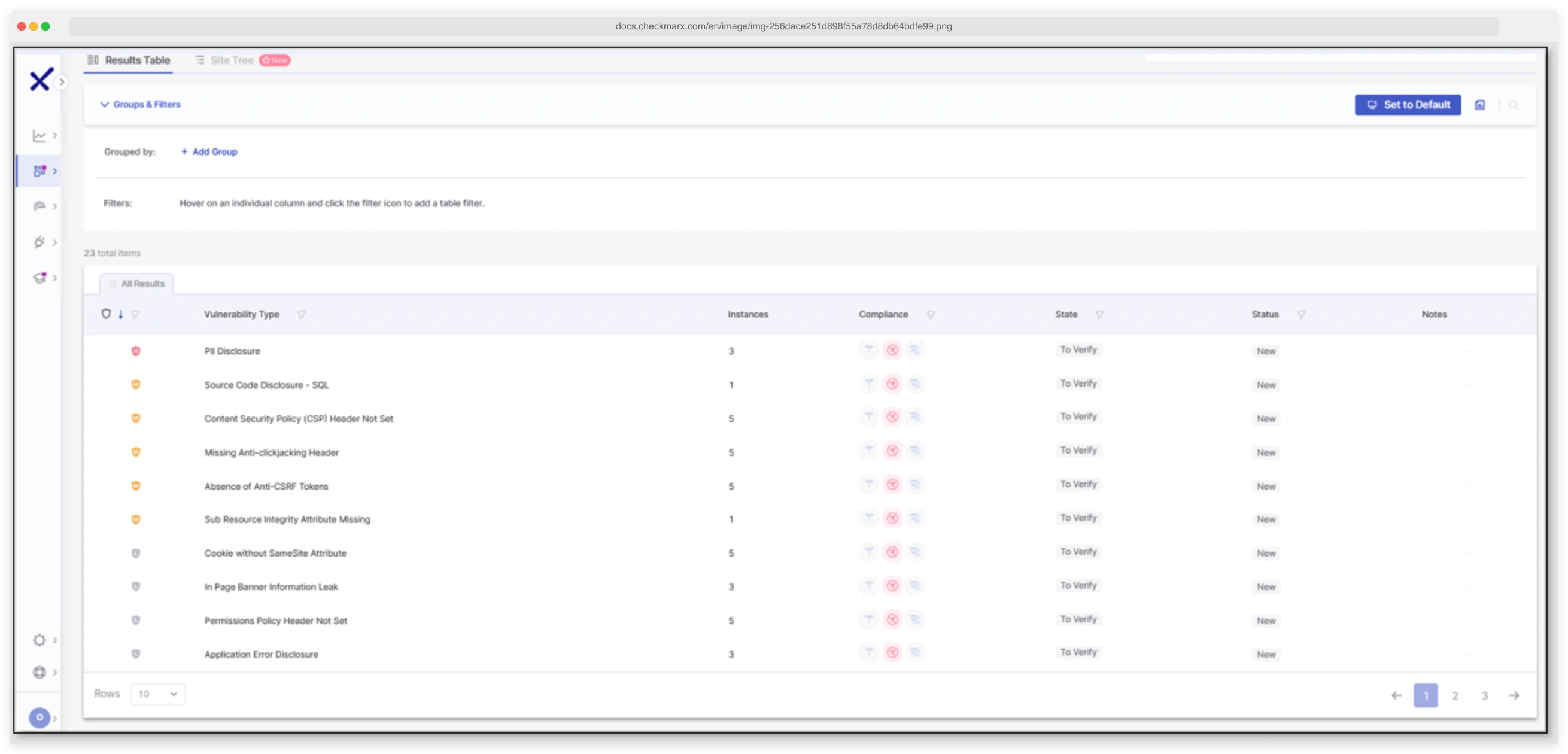This screenshot has width=1568, height=754.
Task: Click the Checkmarx X logo at top left
Action: coord(39,79)
